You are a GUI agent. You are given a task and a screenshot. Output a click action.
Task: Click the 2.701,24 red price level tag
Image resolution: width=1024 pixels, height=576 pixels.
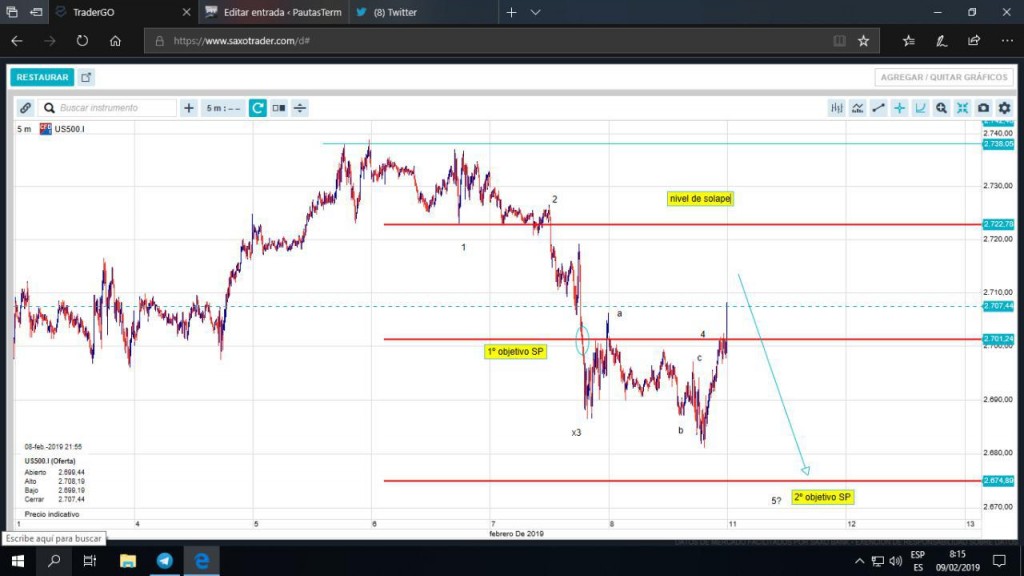point(999,339)
